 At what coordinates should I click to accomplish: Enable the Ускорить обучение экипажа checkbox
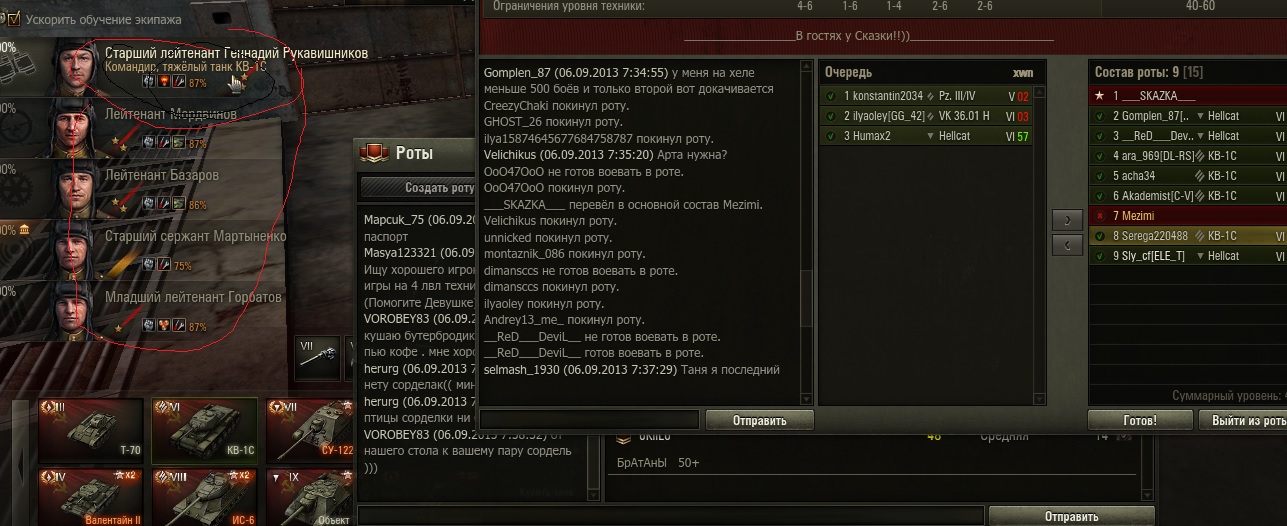(x=14, y=18)
